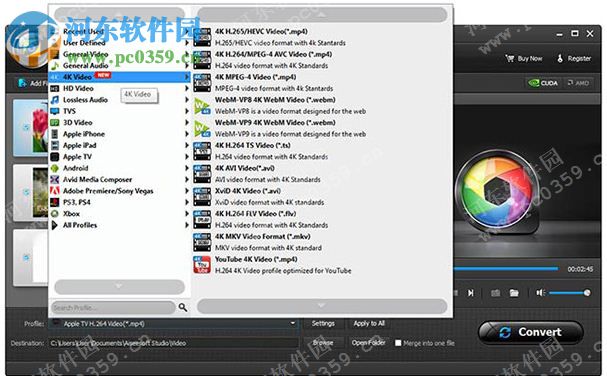Skip to the next frame
The image size is (607, 376).
pyautogui.click(x=471, y=293)
